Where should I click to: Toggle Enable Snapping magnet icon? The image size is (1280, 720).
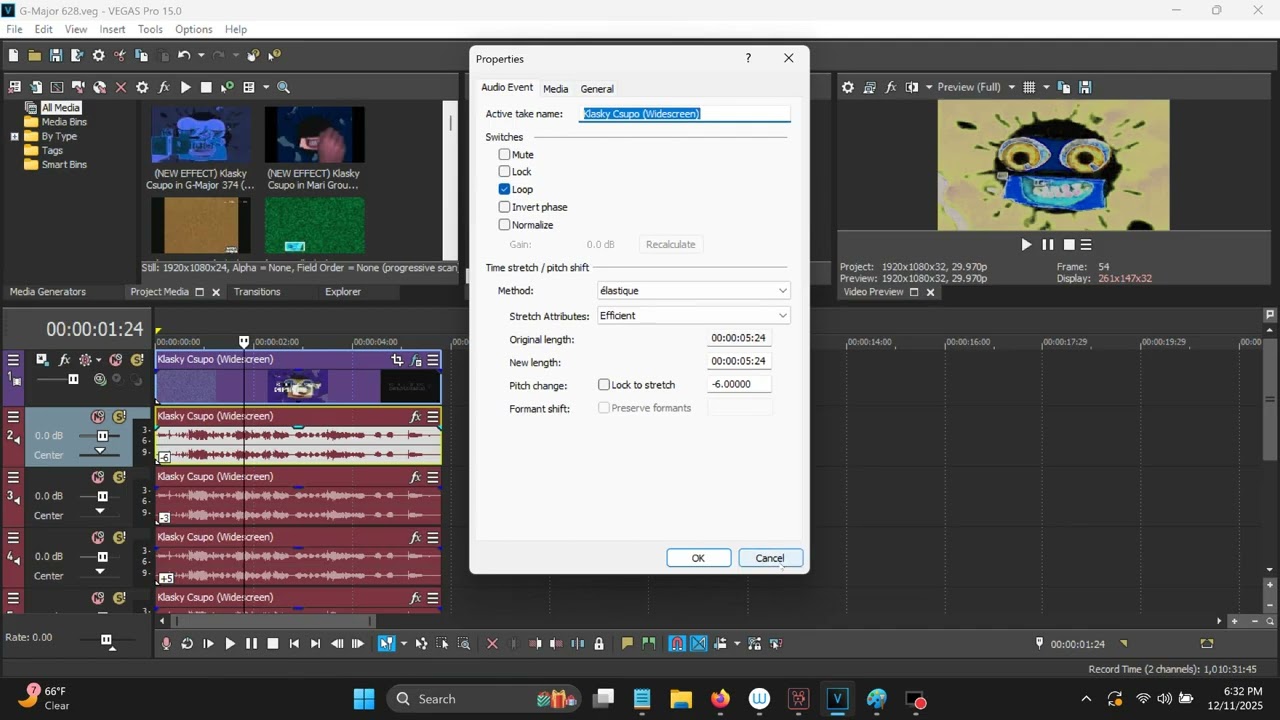click(677, 644)
